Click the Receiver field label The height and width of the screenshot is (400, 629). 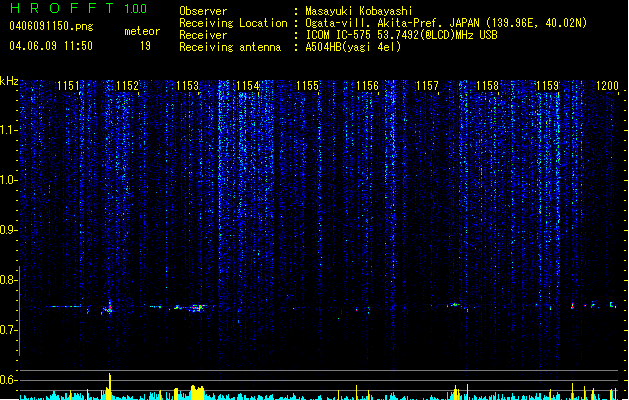coord(203,35)
